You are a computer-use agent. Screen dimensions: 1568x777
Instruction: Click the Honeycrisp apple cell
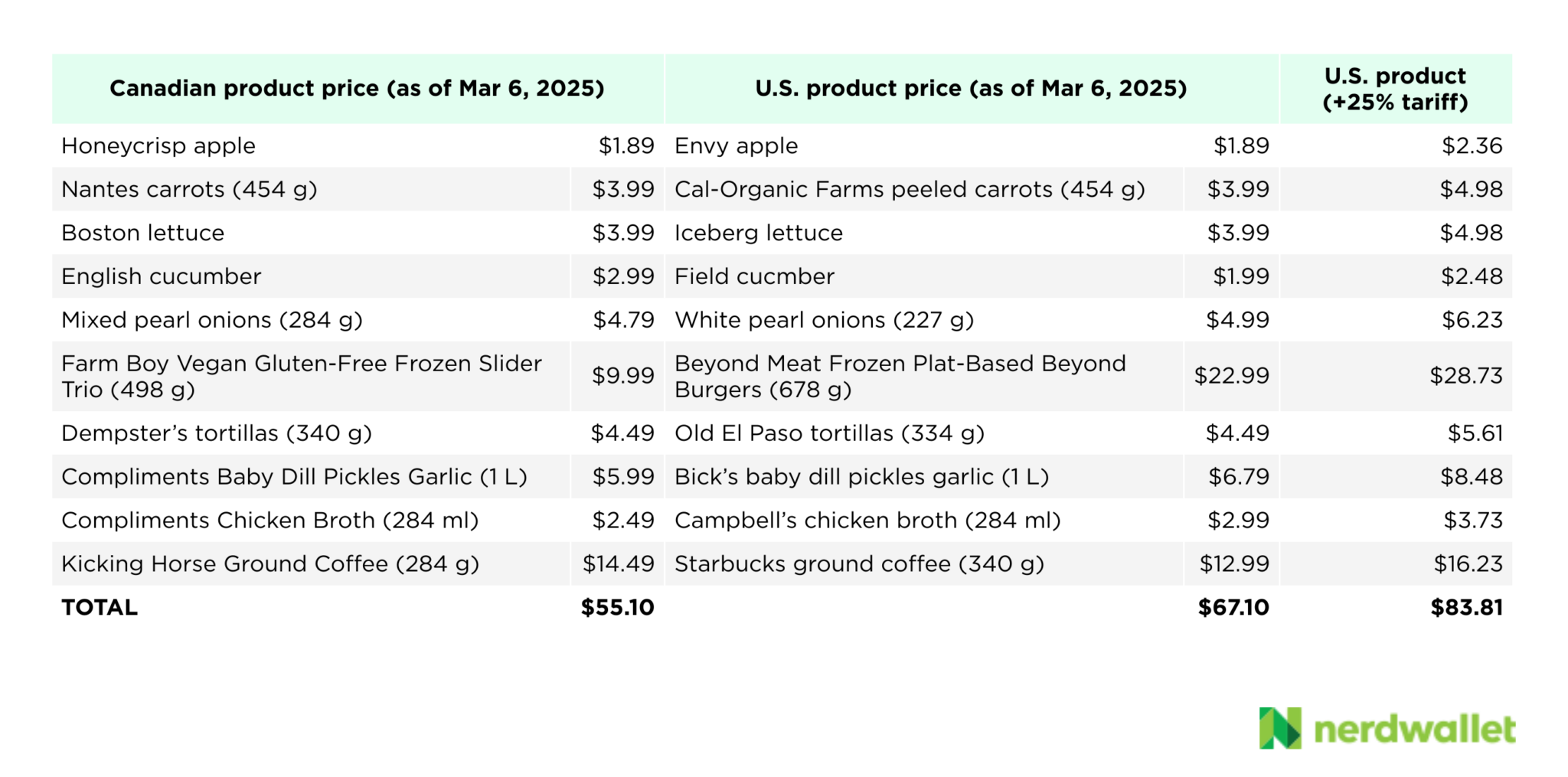pos(158,145)
